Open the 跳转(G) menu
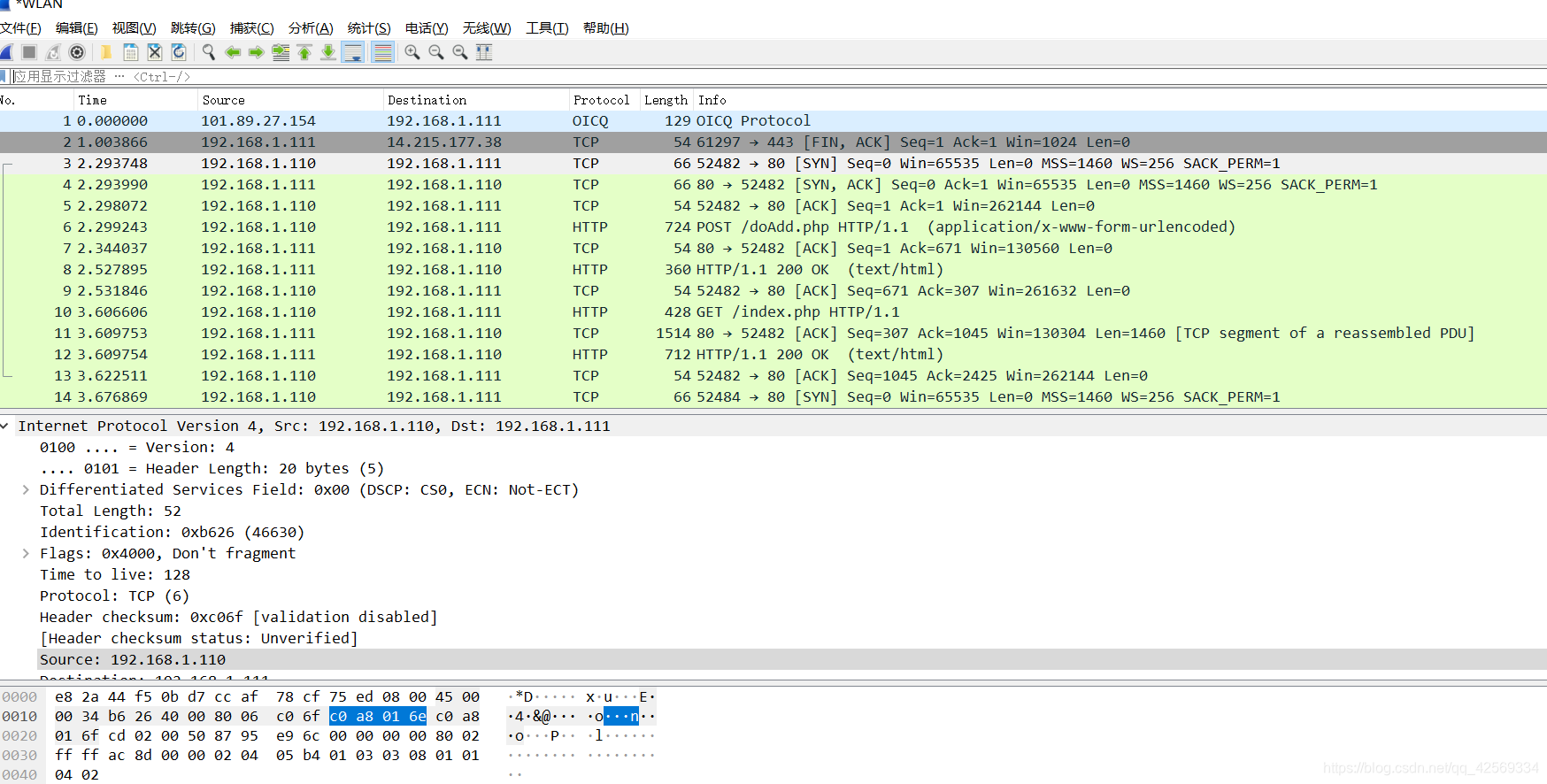The width and height of the screenshot is (1547, 784). (x=193, y=28)
